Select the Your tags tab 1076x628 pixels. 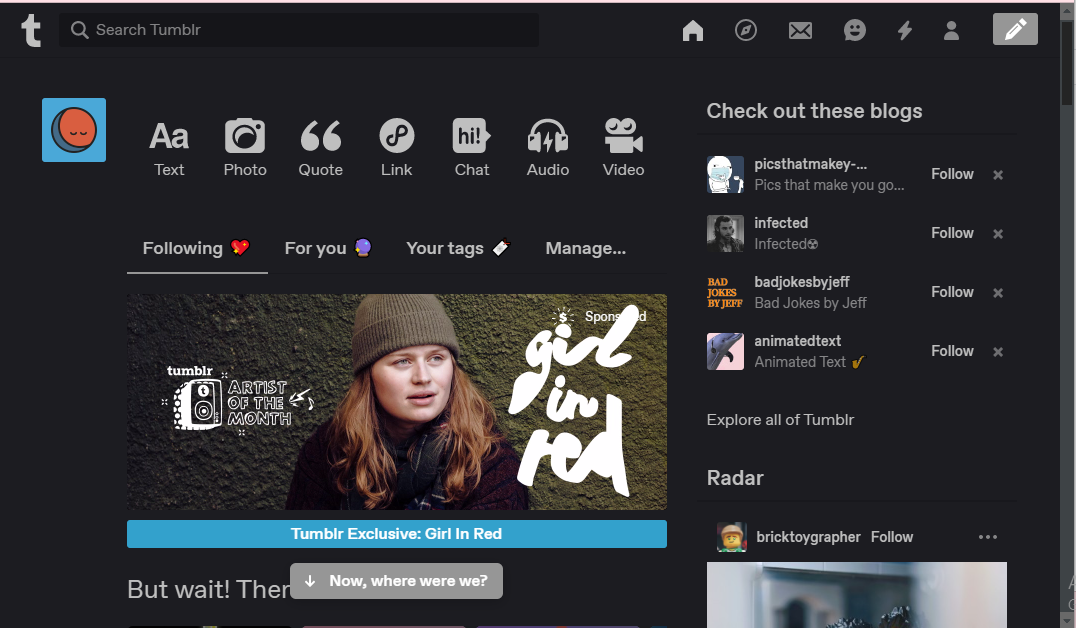click(457, 248)
